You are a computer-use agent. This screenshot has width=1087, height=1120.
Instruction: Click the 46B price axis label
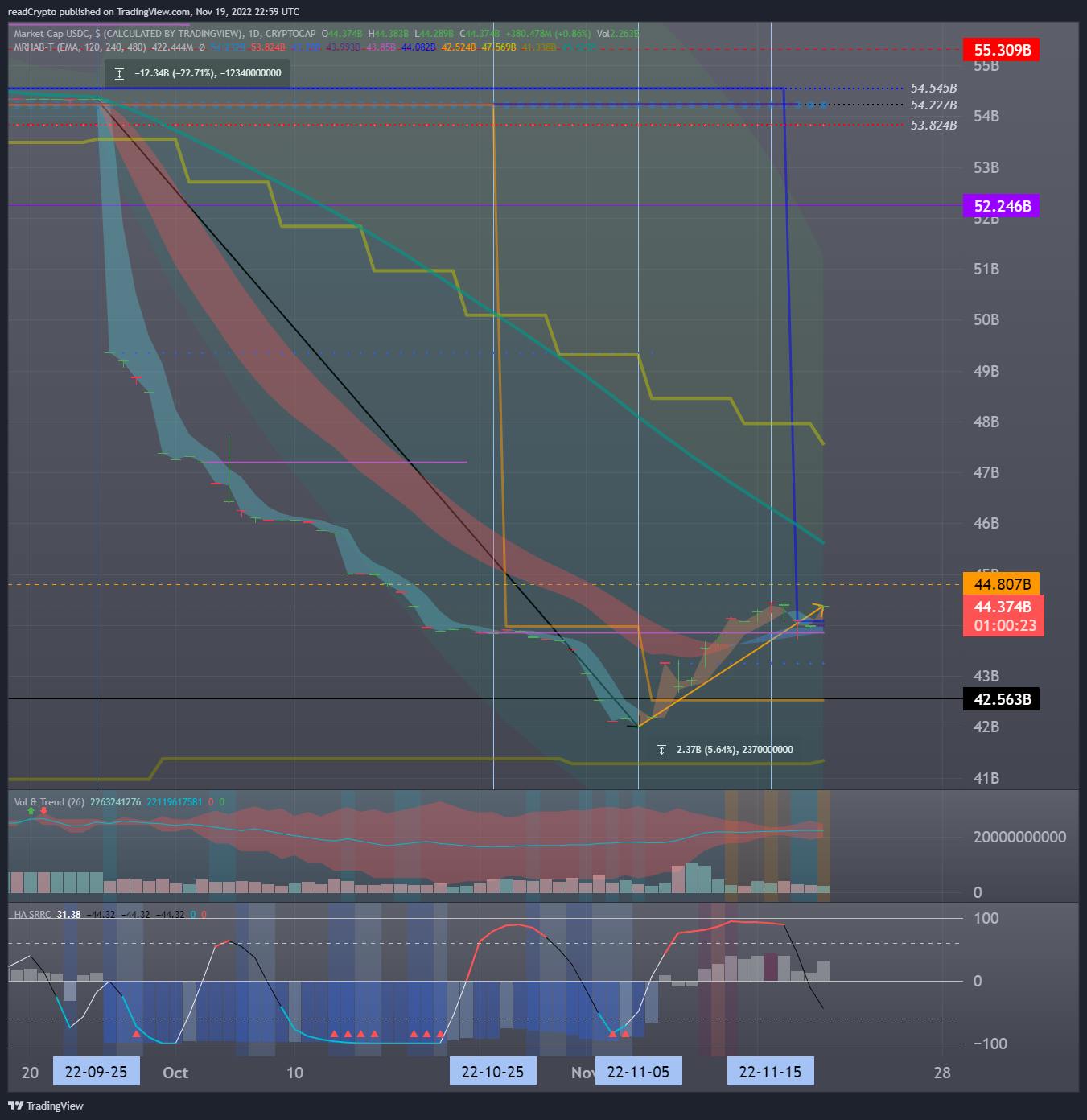click(986, 523)
